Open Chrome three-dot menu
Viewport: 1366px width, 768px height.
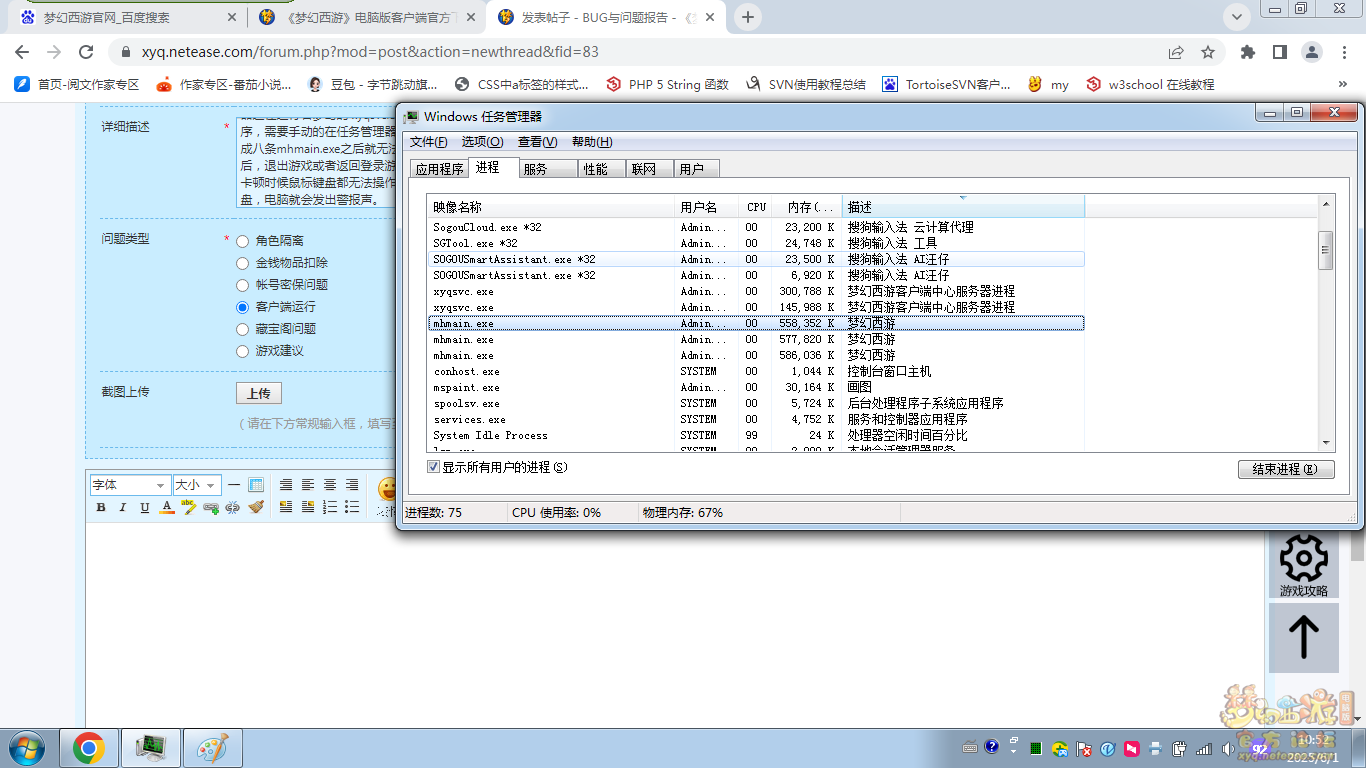[1343, 52]
